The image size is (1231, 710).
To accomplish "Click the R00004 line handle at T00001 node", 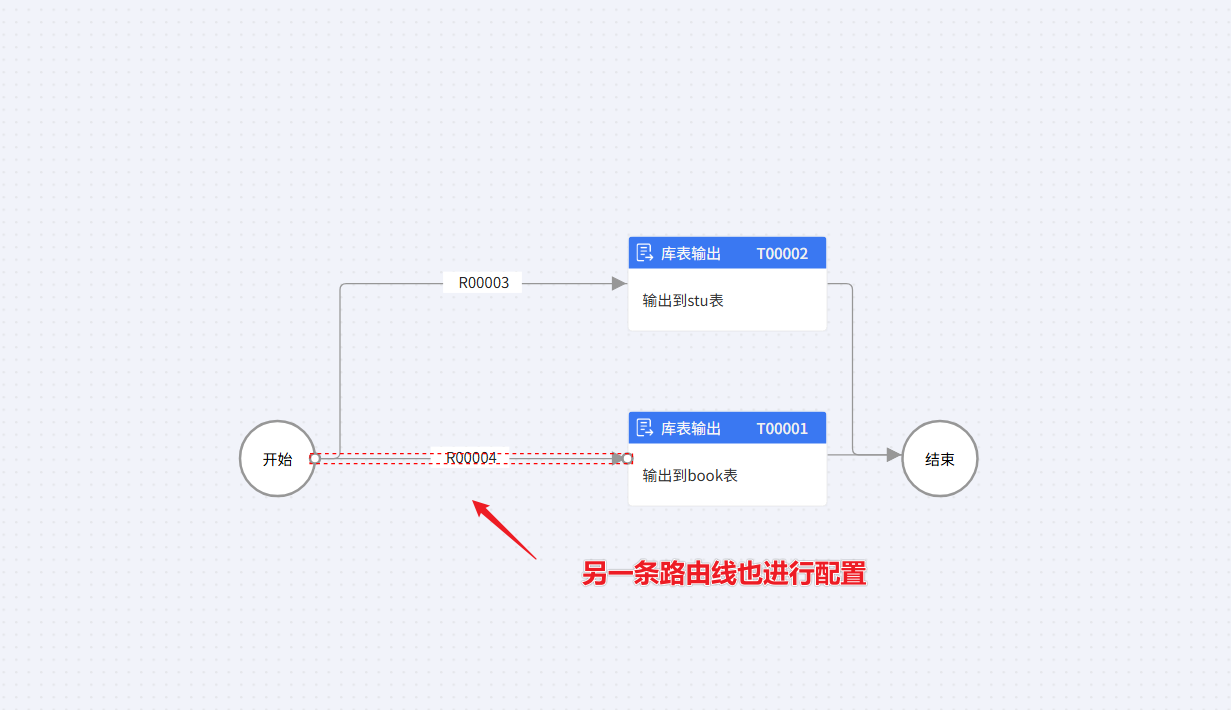I will pyautogui.click(x=628, y=459).
